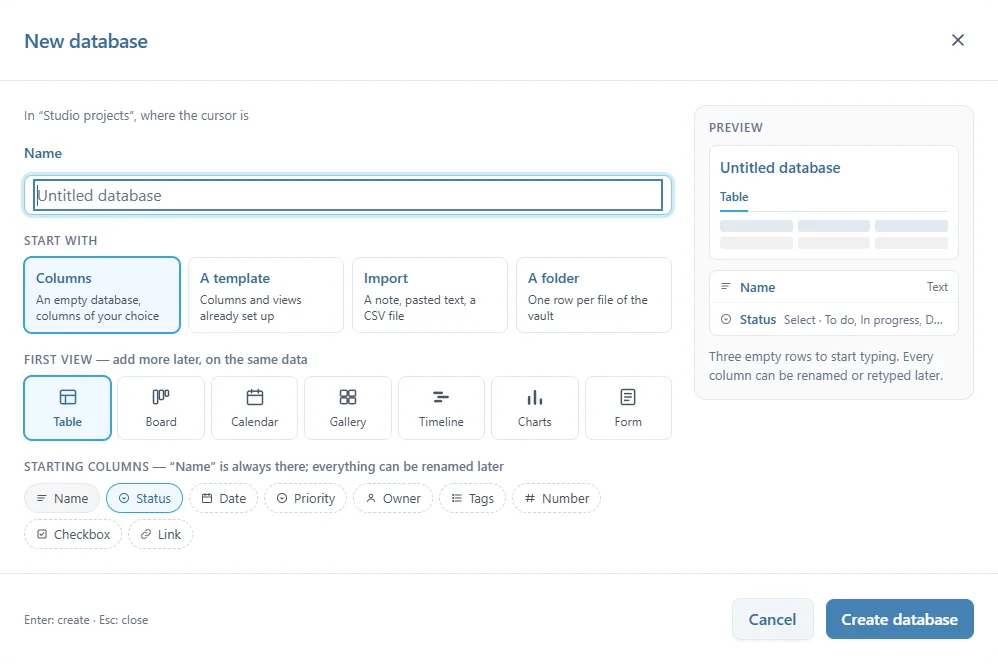Close the New database dialog
The width and height of the screenshot is (998, 664).
[957, 40]
